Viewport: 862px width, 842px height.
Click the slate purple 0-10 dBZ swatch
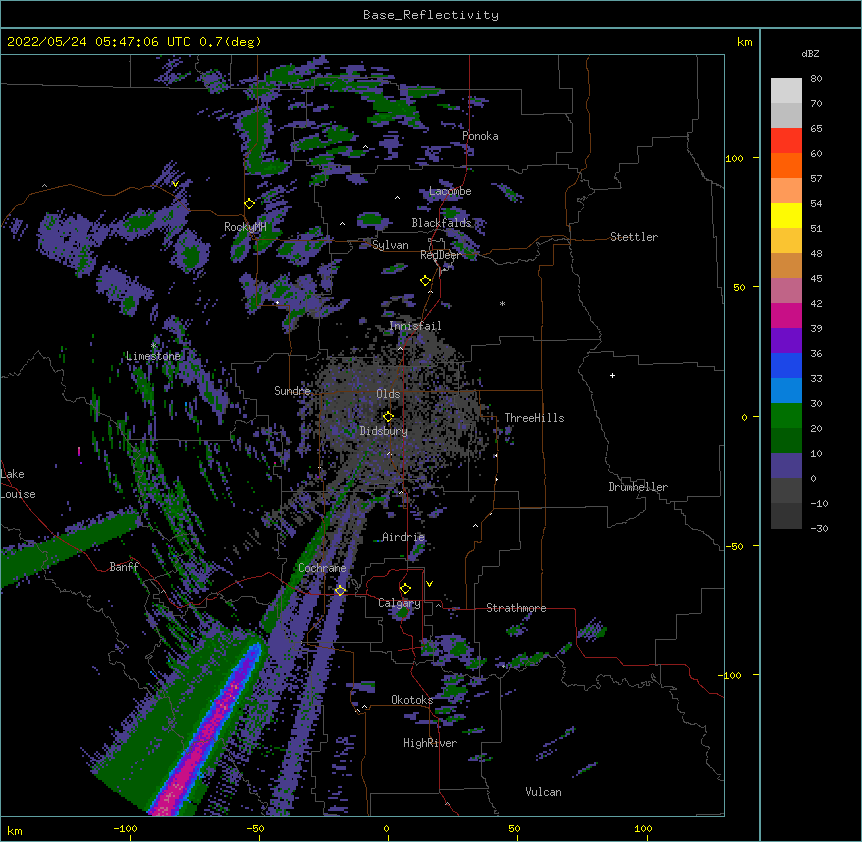786,466
